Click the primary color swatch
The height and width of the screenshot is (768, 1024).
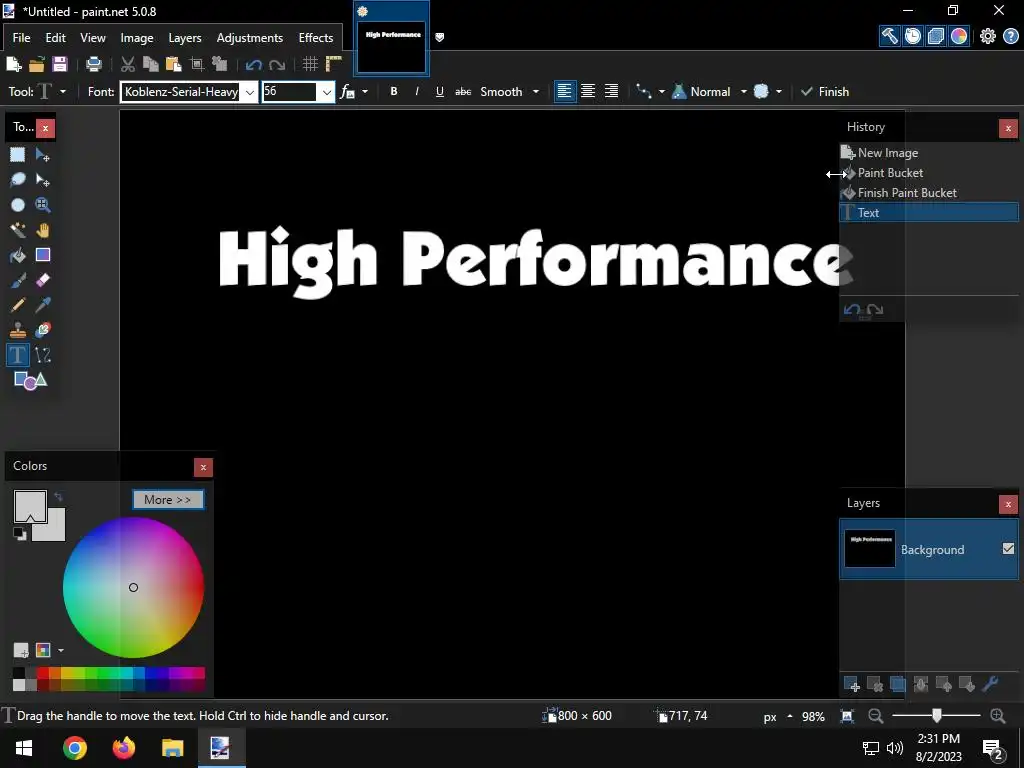coord(30,506)
